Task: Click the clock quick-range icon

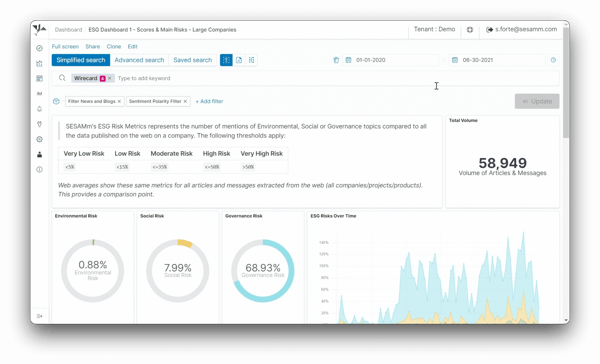Action: pos(553,60)
